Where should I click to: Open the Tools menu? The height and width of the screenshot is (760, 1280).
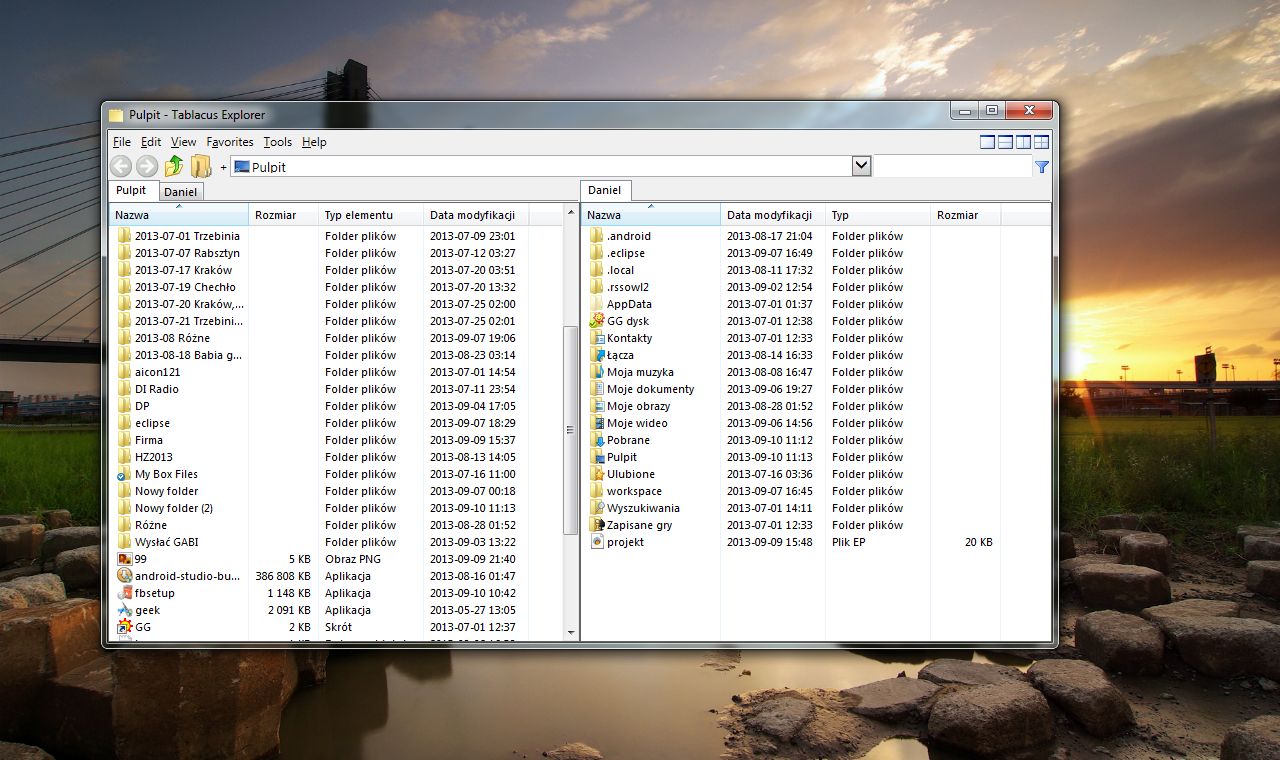(x=278, y=142)
